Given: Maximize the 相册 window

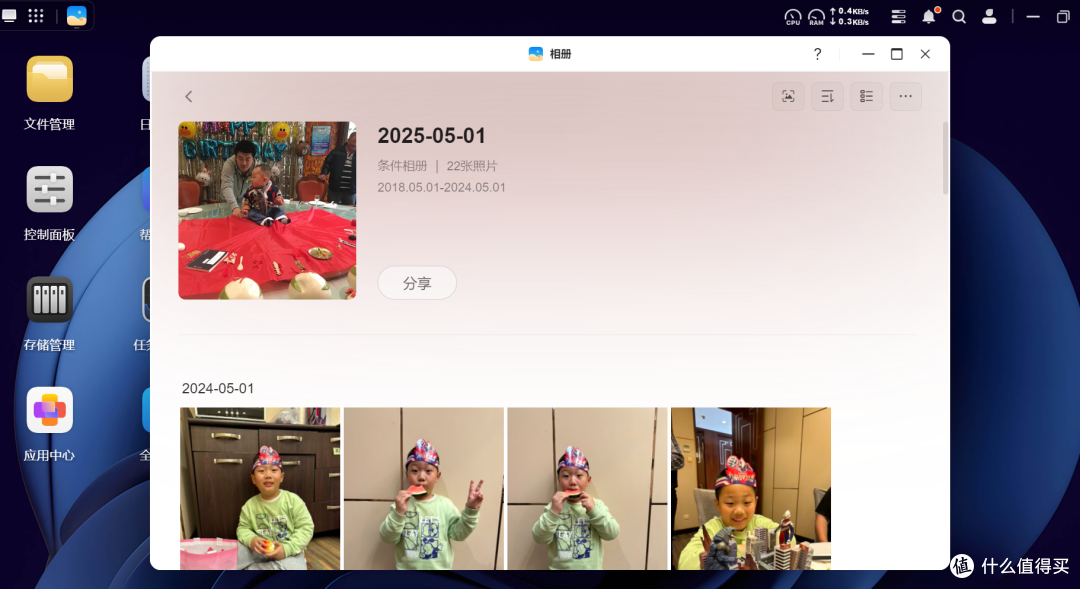Looking at the screenshot, I should click(897, 54).
